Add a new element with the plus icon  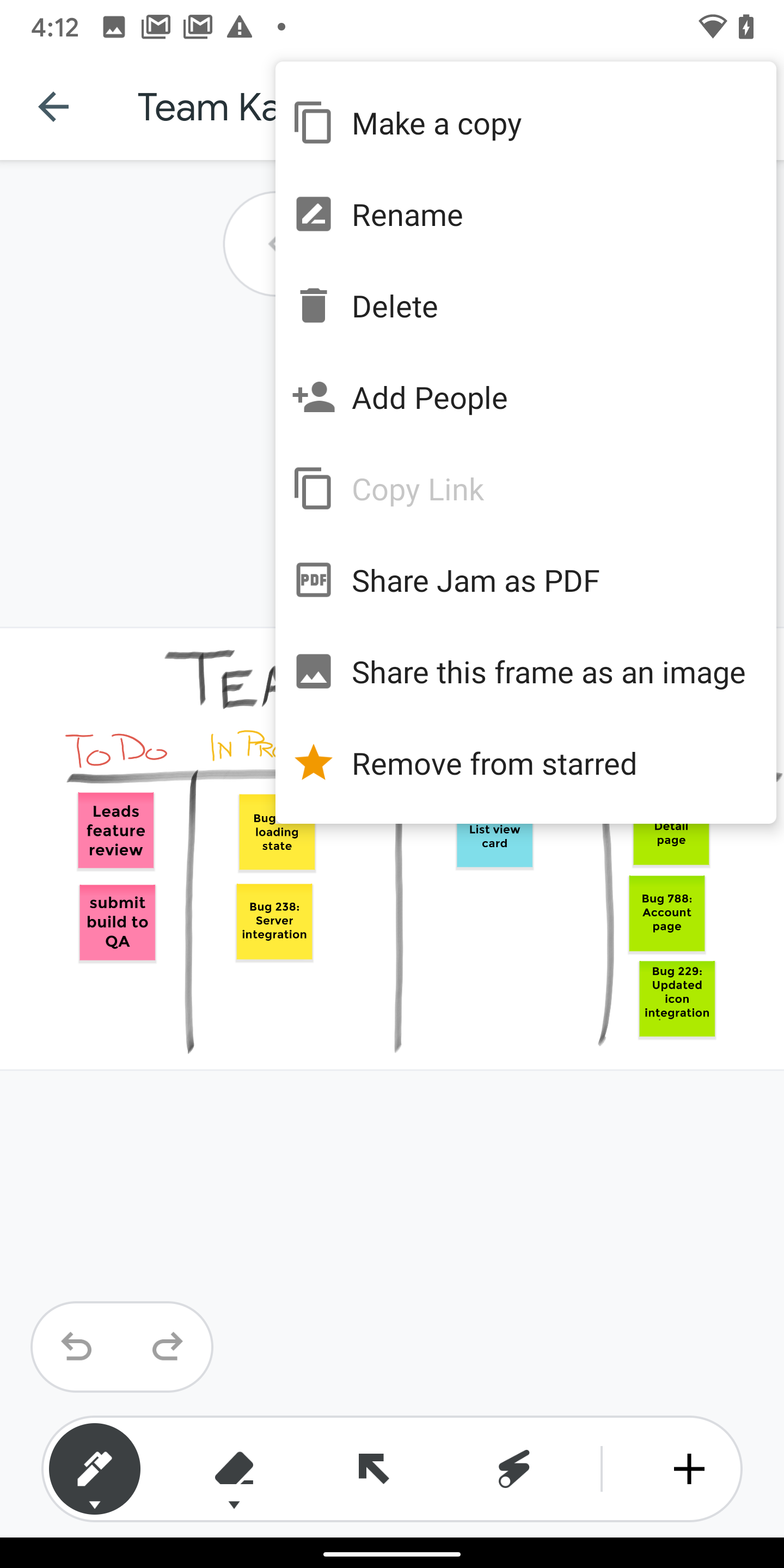[x=688, y=1469]
